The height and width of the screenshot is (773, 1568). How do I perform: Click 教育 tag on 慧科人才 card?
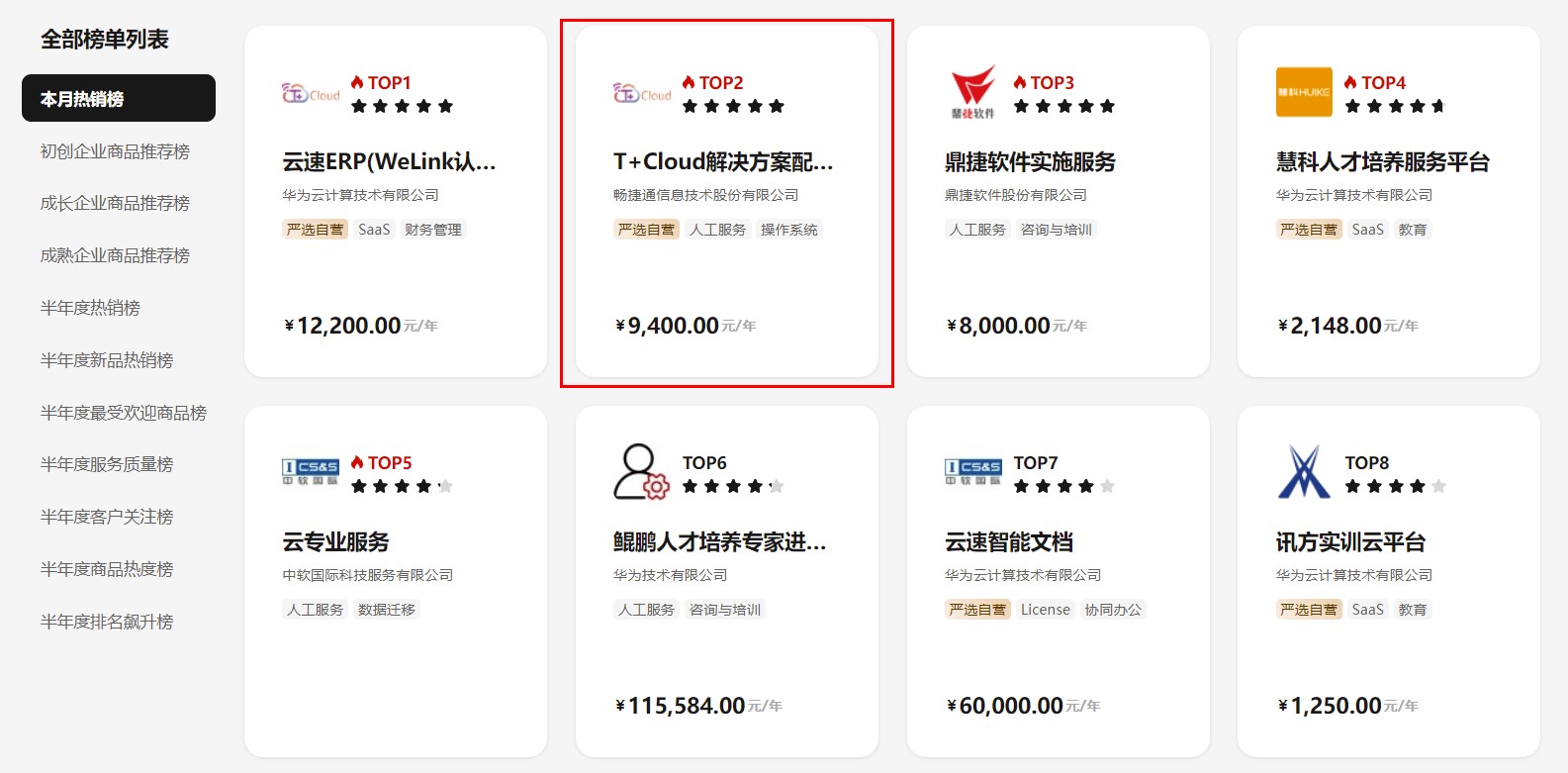1413,230
